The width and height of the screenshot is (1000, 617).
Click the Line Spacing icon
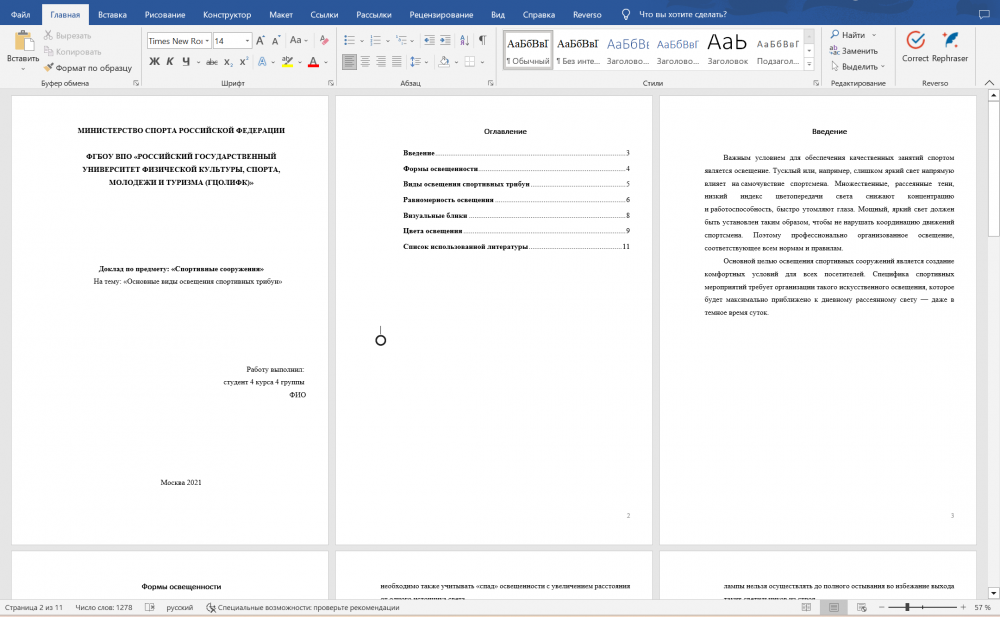[x=415, y=62]
